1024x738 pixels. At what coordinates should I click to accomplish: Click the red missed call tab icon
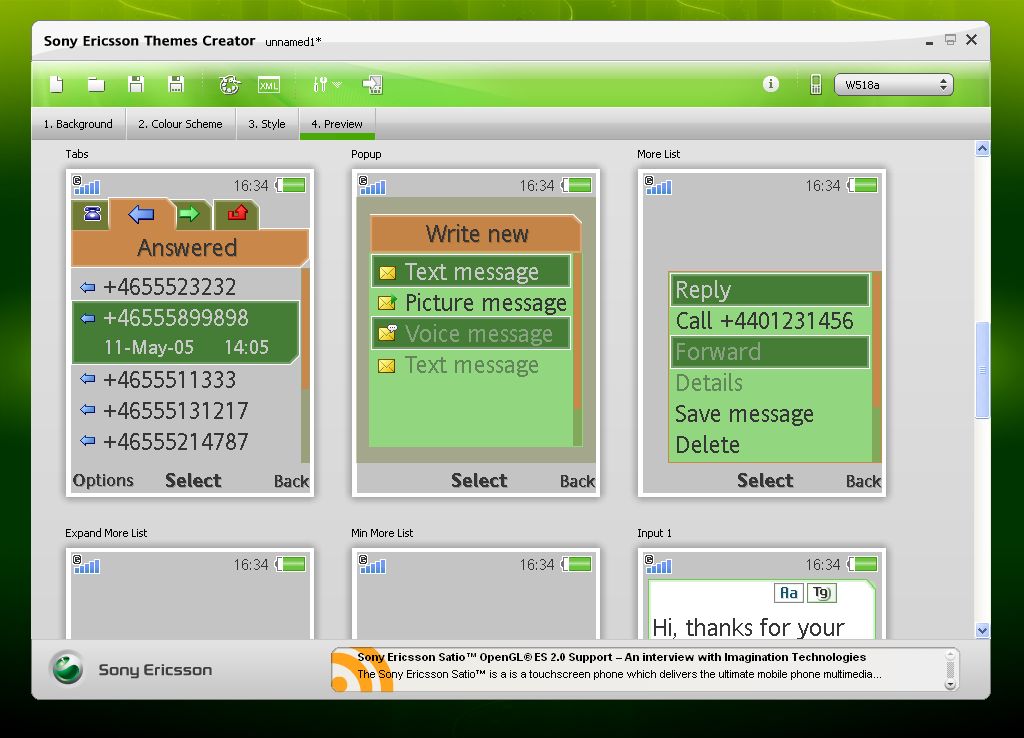tap(237, 213)
